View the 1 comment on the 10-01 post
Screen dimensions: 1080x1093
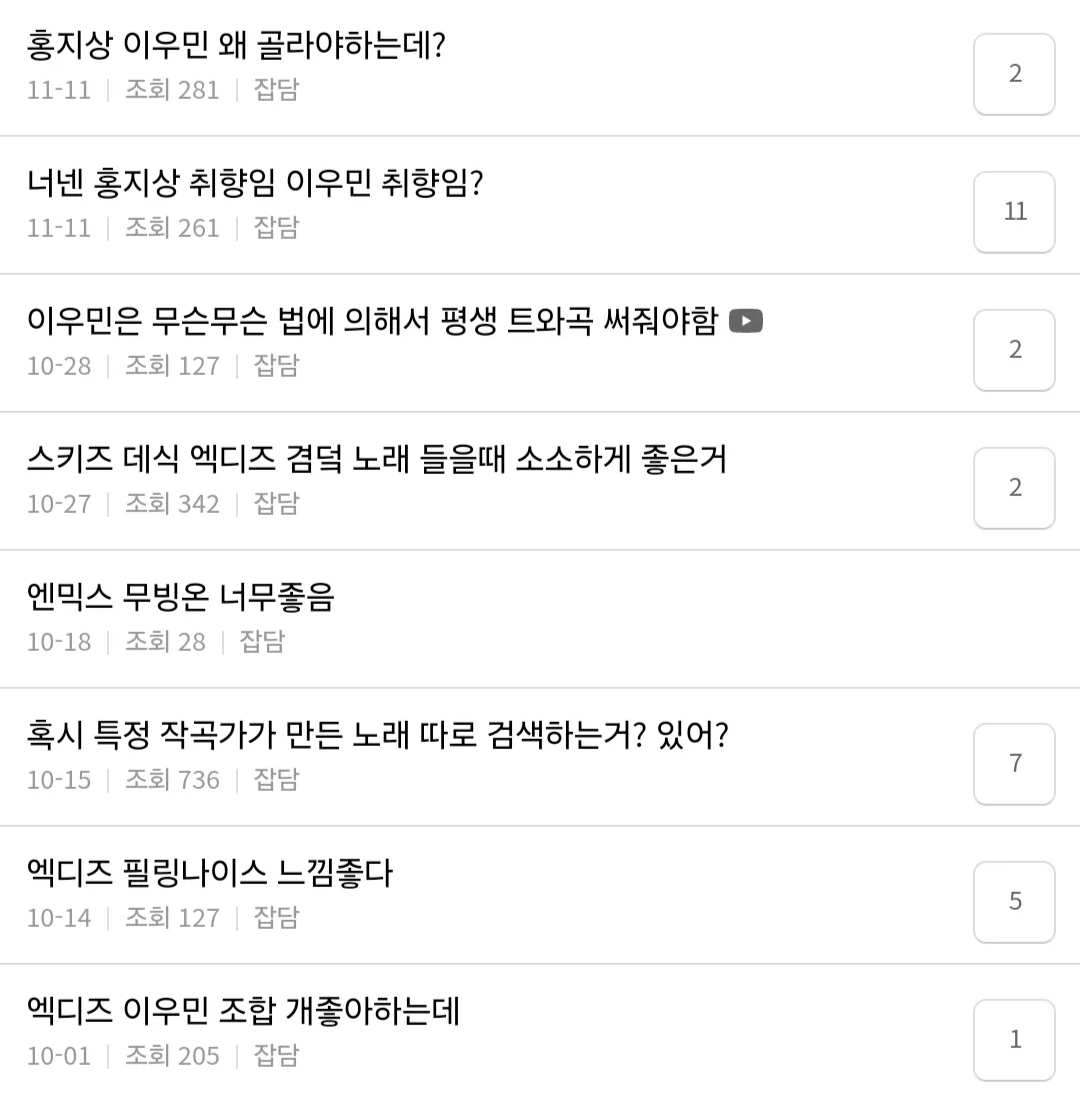coord(1014,1040)
